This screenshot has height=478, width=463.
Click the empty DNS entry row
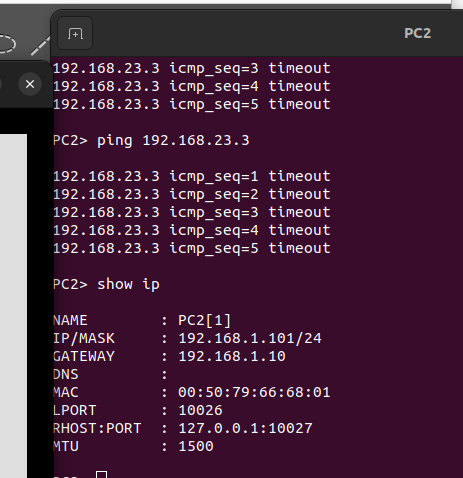[110, 374]
